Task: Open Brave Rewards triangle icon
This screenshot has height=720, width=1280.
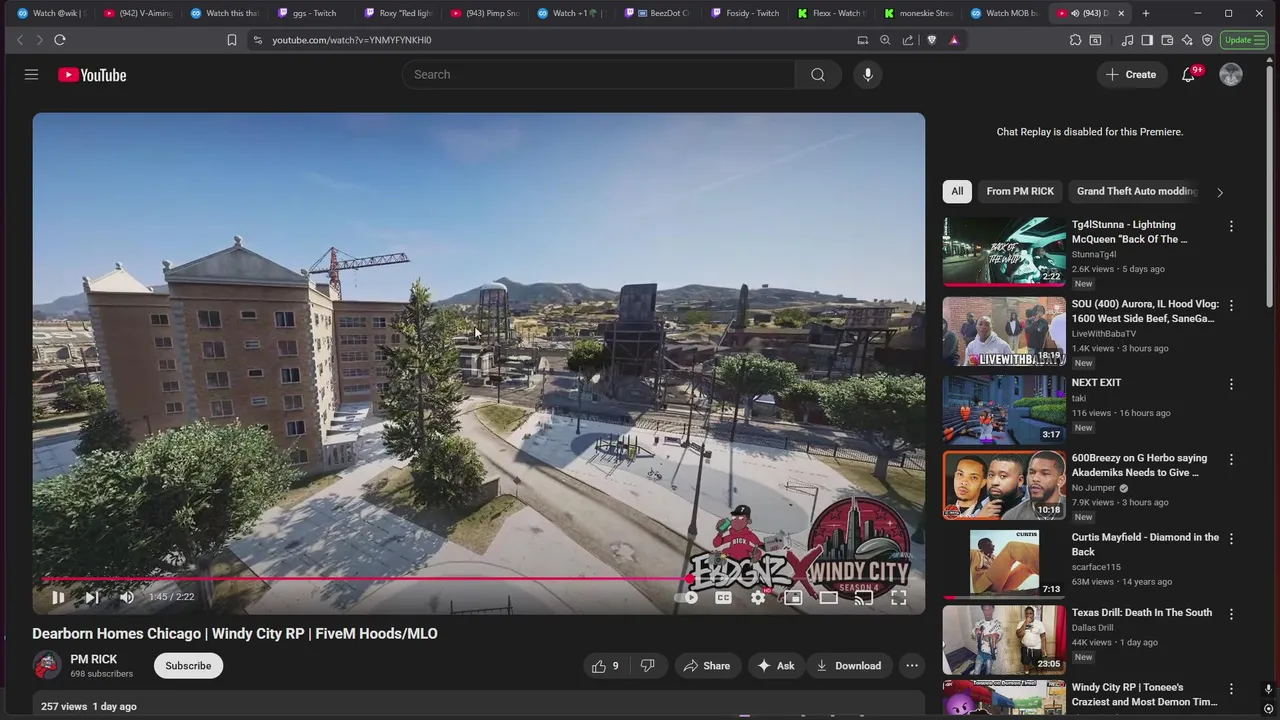Action: [954, 40]
